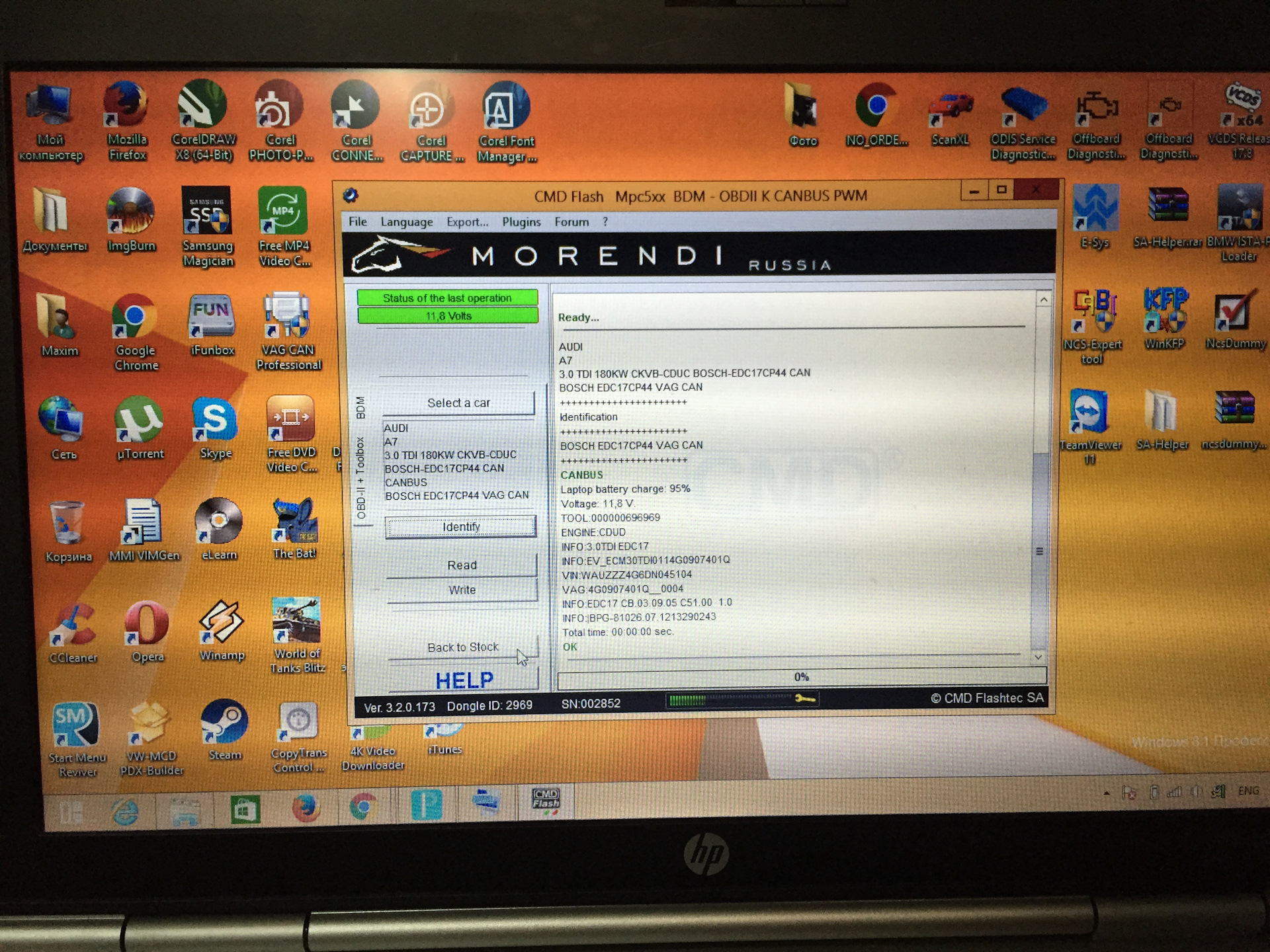The height and width of the screenshot is (952, 1270).
Task: Open the question mark help menu
Action: 605,221
